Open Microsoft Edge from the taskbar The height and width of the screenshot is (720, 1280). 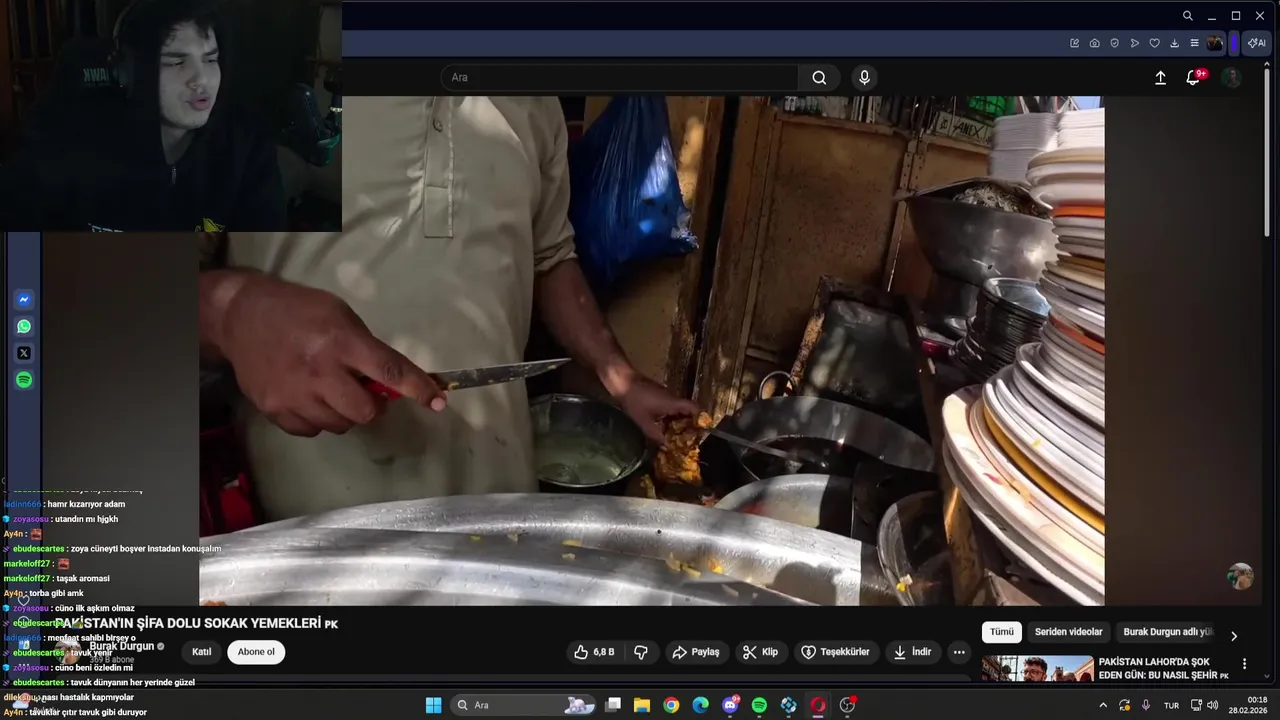click(700, 705)
